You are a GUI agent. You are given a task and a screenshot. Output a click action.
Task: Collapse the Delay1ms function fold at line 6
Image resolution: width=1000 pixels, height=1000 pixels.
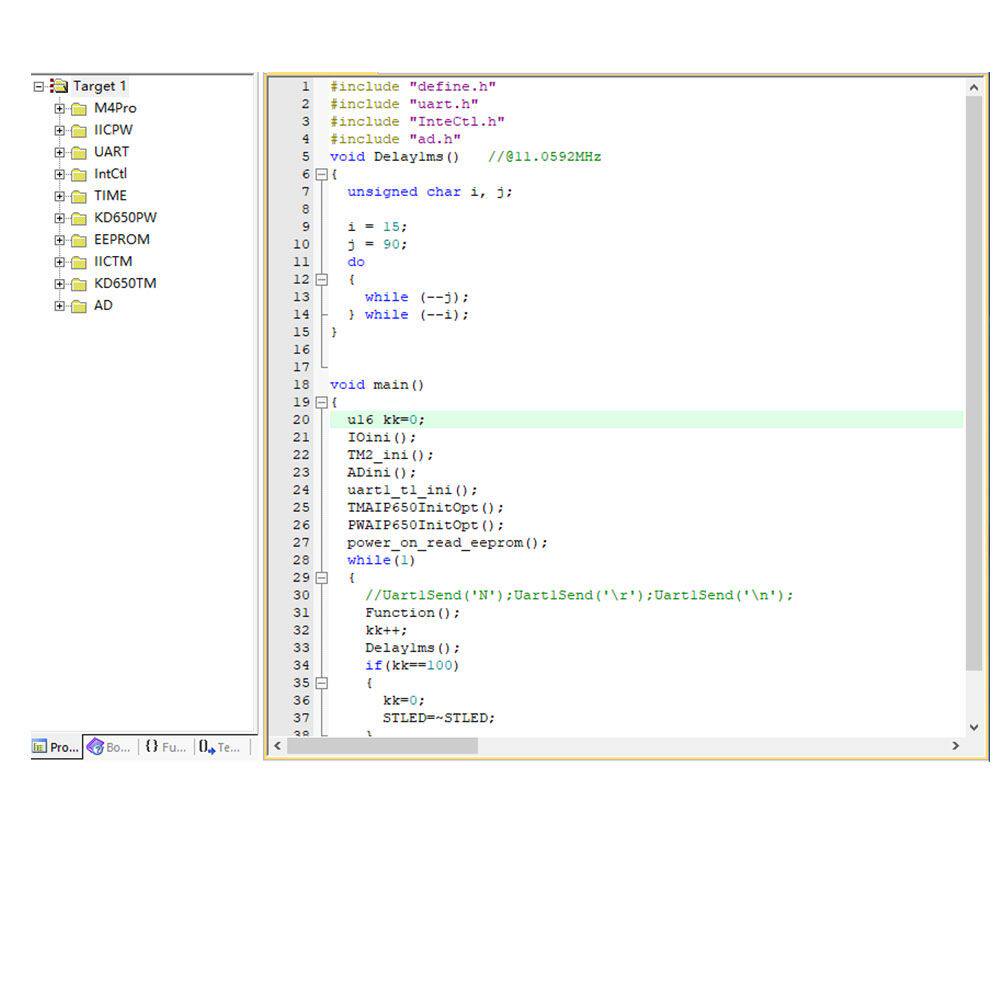tap(322, 175)
